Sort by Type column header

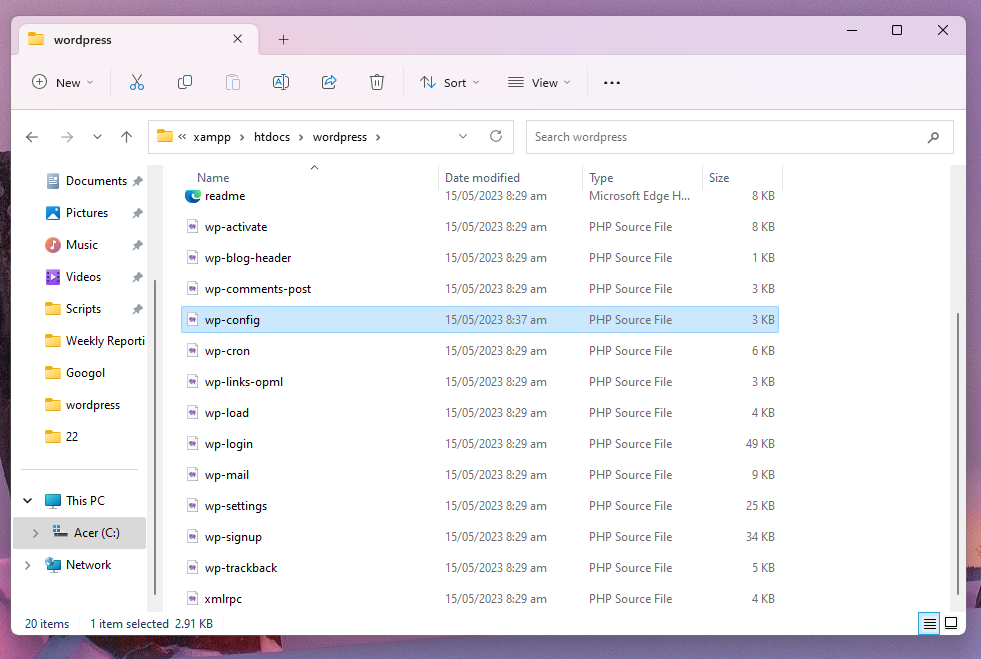[x=601, y=178]
